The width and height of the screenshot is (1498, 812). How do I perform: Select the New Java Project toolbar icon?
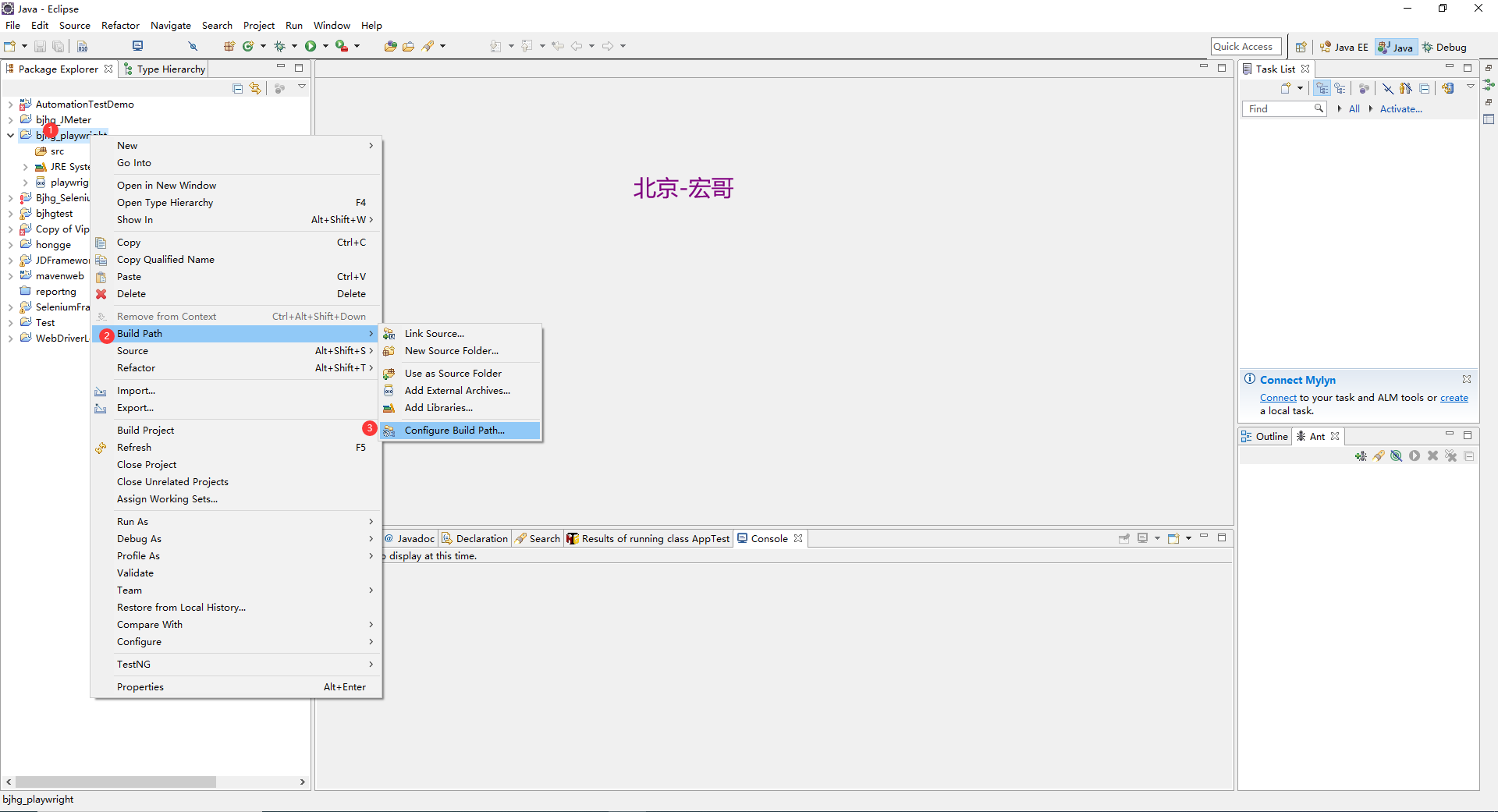pyautogui.click(x=229, y=45)
